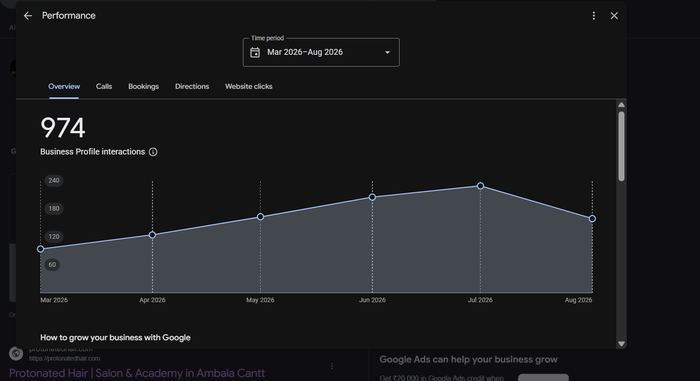Click the Aug 2026 axis label

(579, 300)
